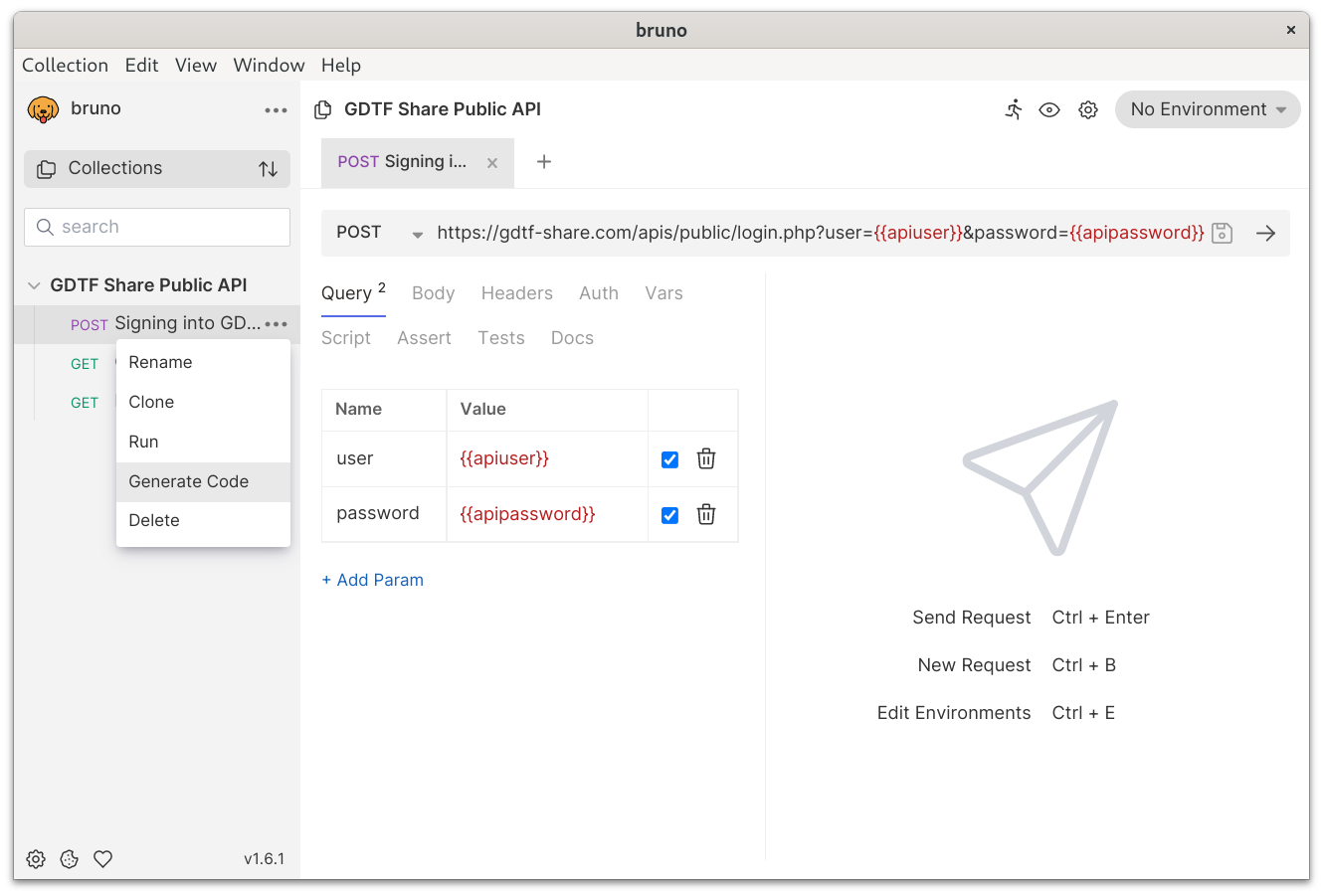
Task: Close the bruno window
Action: [1291, 30]
